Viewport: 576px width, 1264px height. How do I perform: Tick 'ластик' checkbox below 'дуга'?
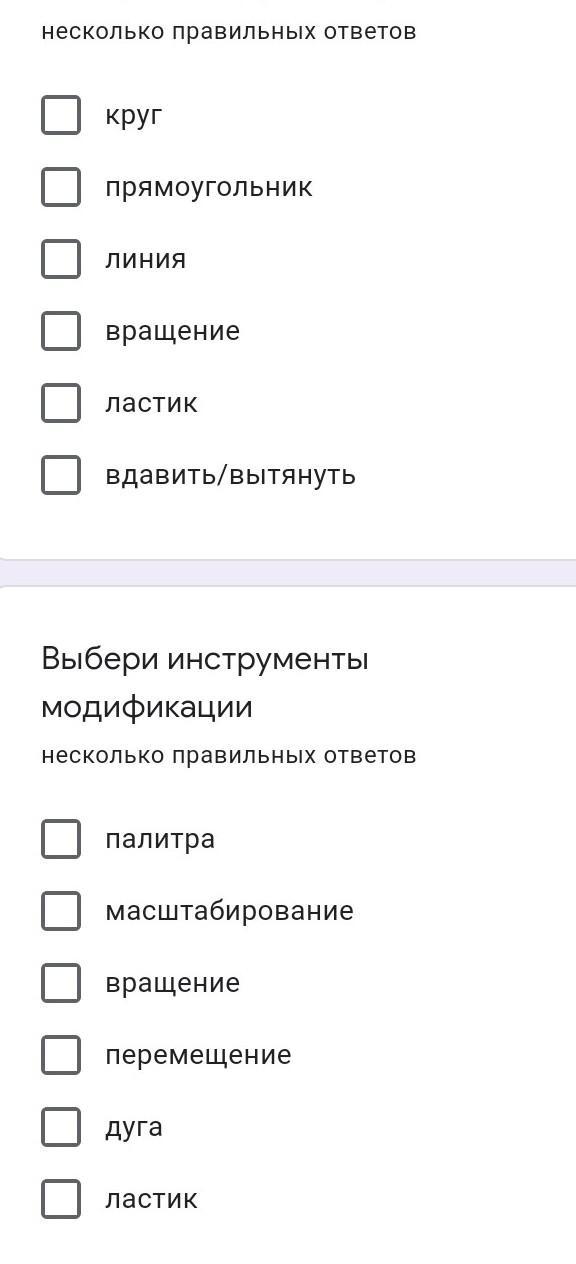pos(61,1199)
